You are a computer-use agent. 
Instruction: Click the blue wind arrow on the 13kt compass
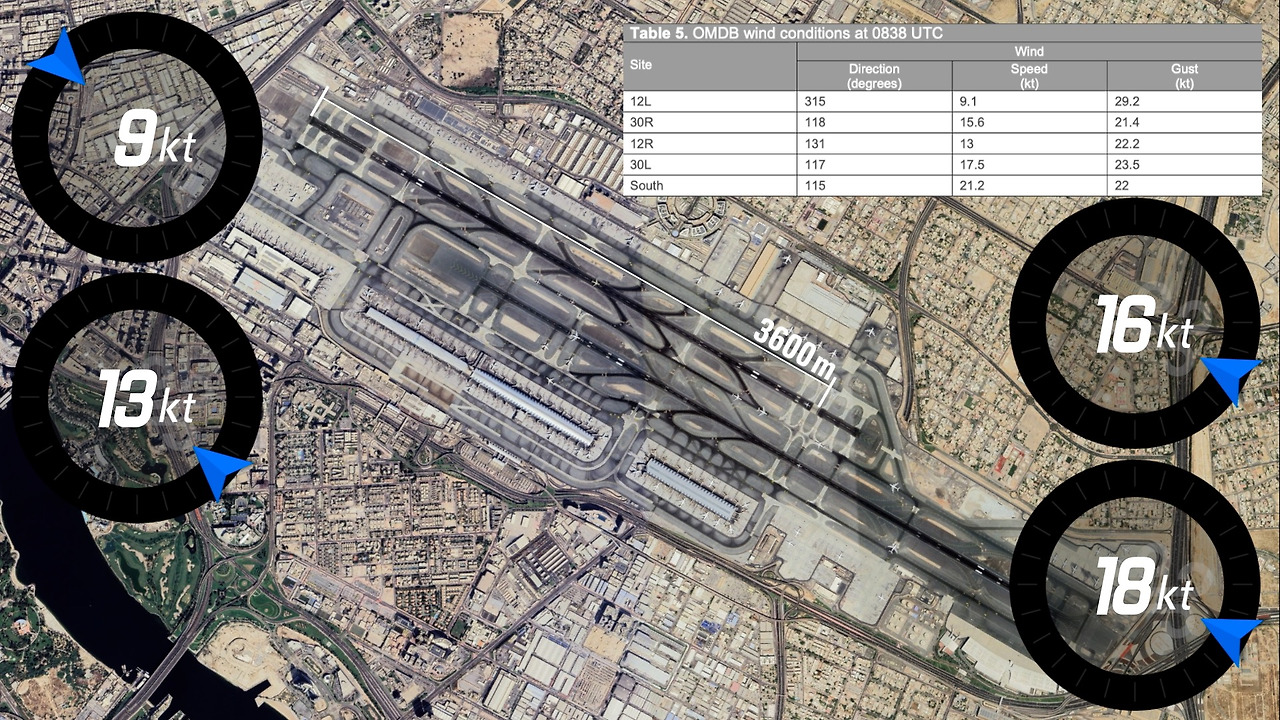222,473
